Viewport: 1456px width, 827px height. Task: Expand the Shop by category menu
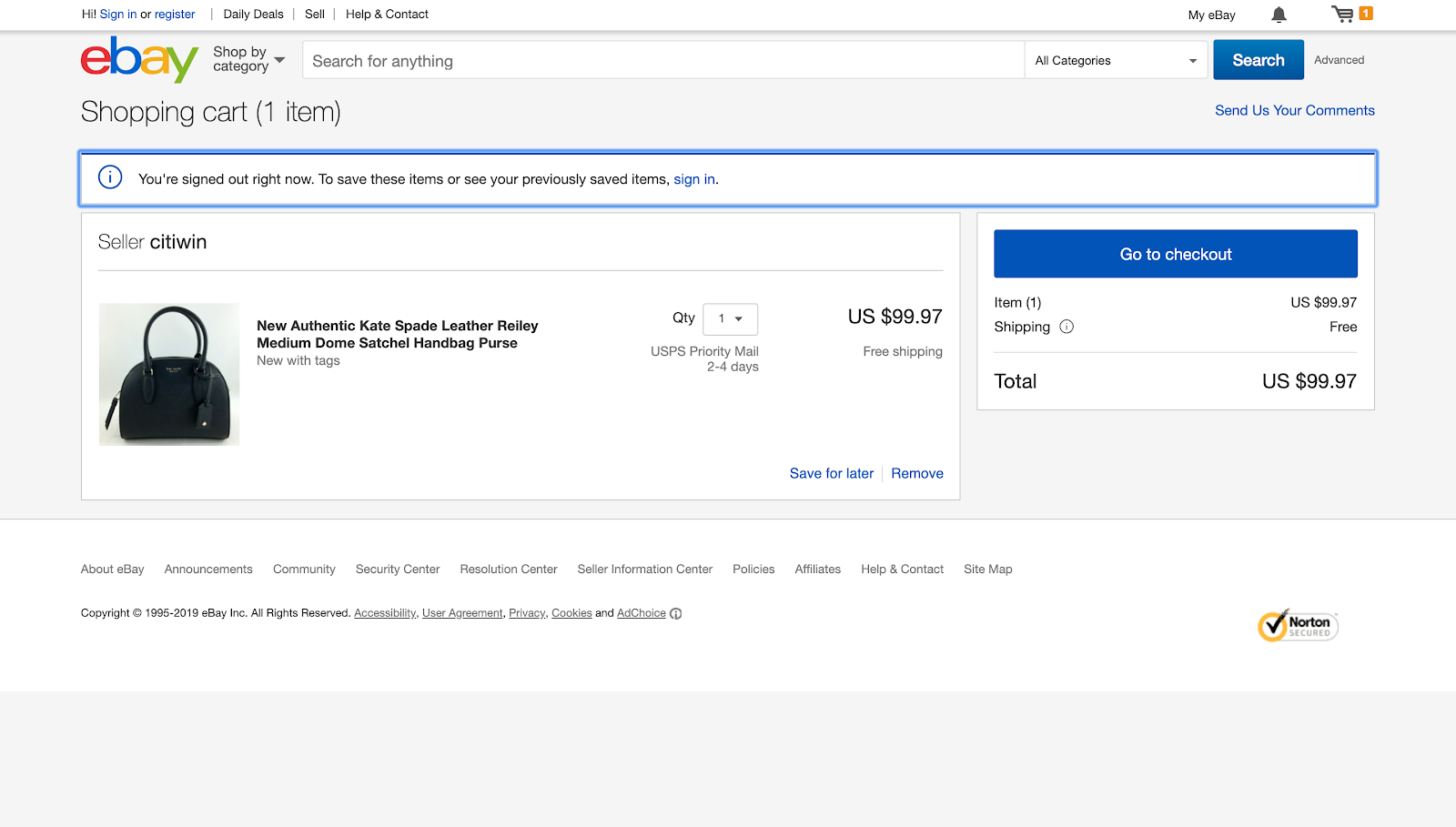pyautogui.click(x=248, y=59)
